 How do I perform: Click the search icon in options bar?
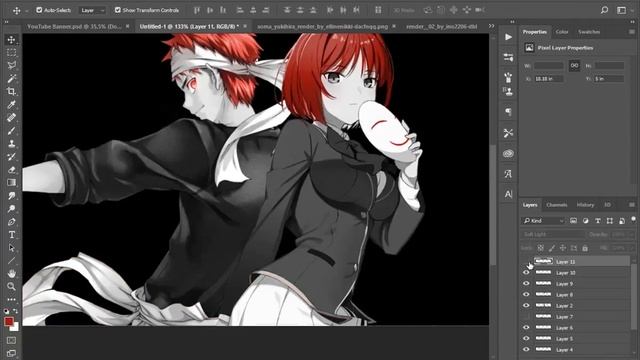[x=604, y=10]
